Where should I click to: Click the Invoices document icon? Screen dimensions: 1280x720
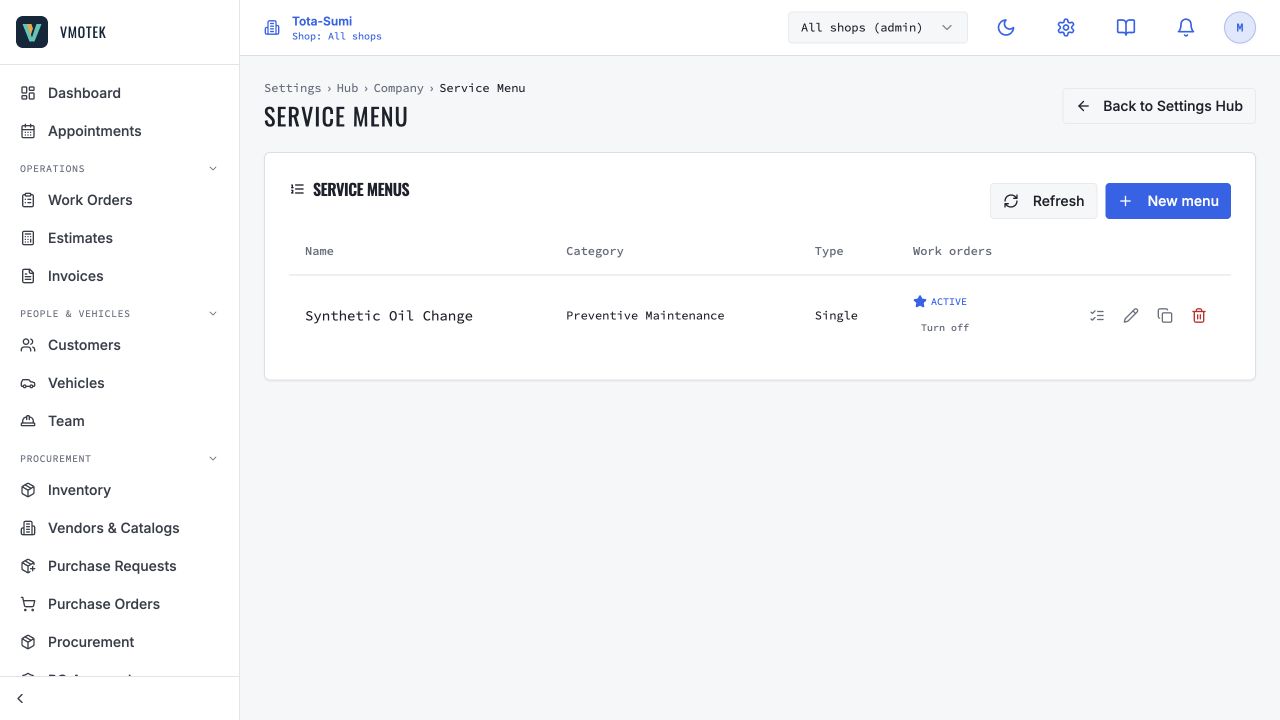click(28, 276)
